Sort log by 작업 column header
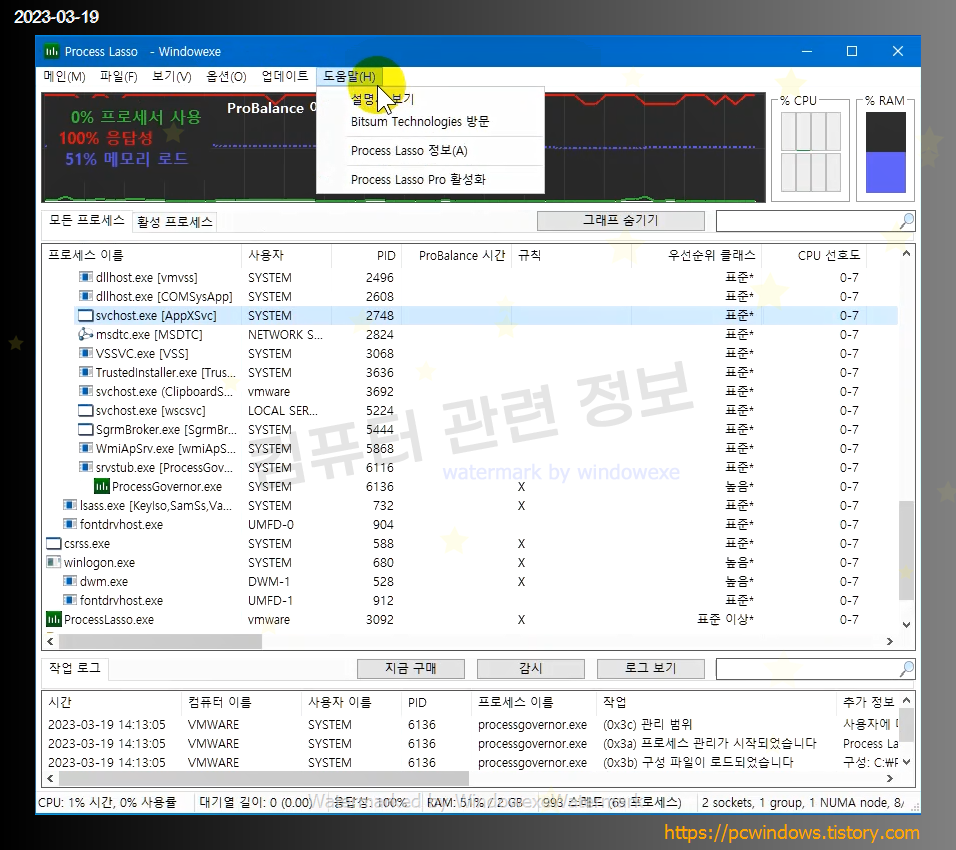956x850 pixels. coord(716,702)
